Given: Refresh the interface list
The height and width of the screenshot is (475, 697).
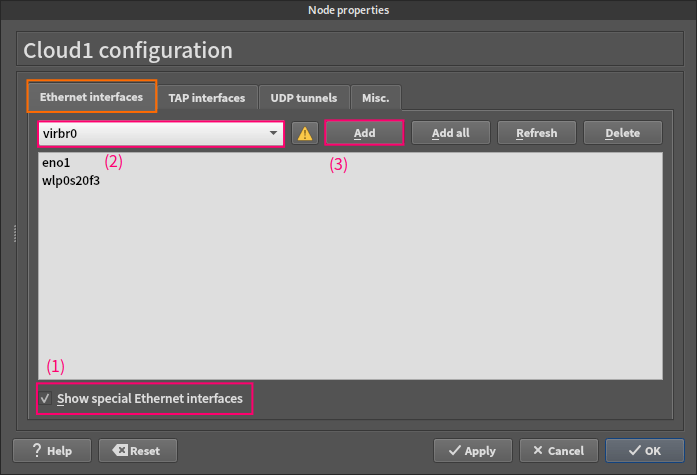Looking at the screenshot, I should (x=537, y=133).
